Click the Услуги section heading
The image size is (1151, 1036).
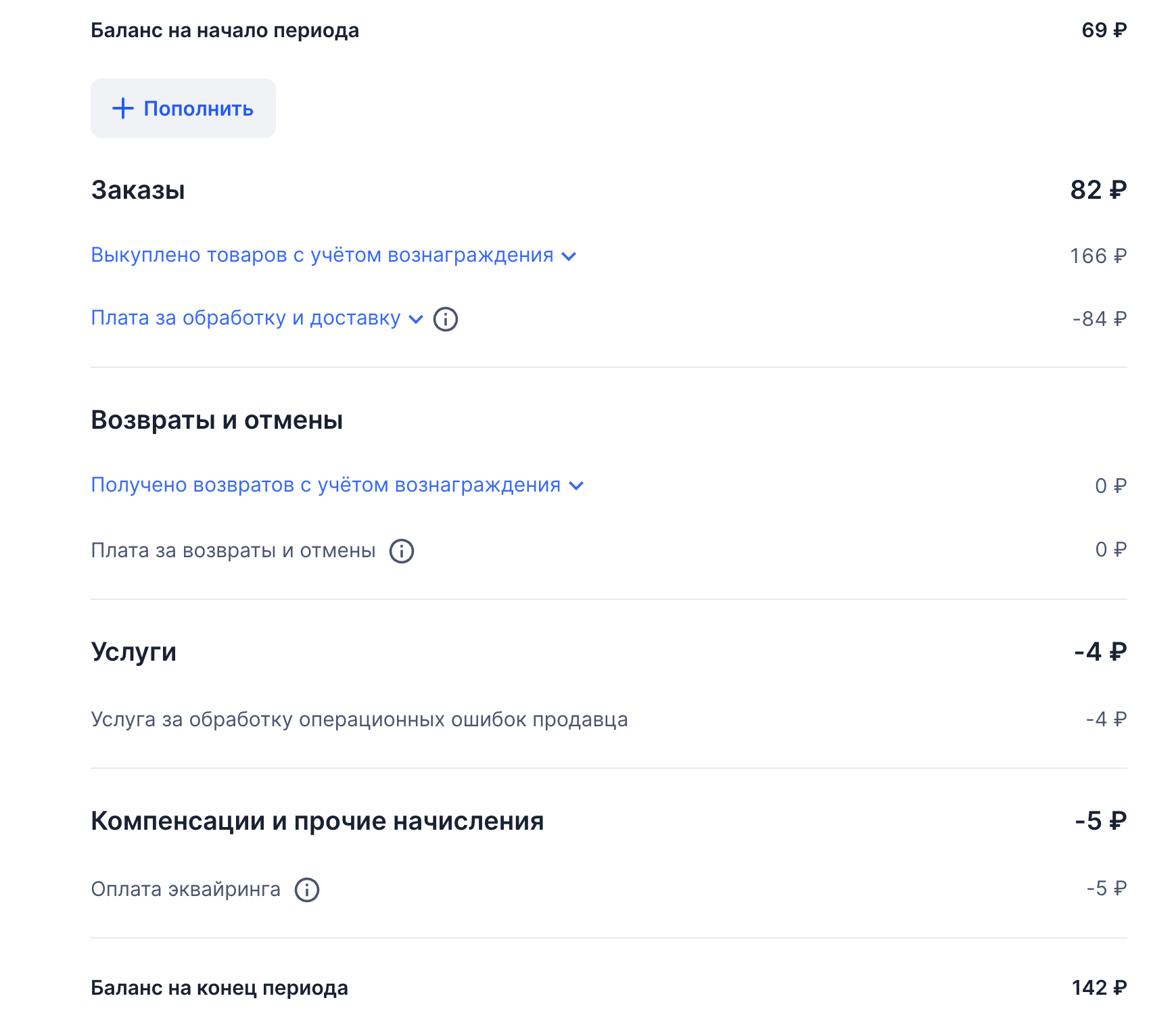tap(134, 652)
